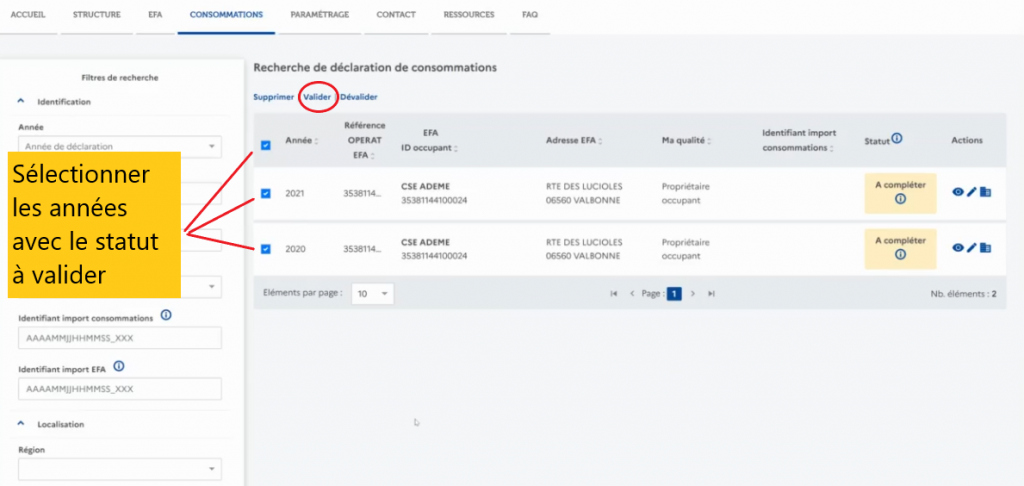The width and height of the screenshot is (1024, 486).
Task: Toggle the select-all checkbox in the table header
Action: [265, 146]
